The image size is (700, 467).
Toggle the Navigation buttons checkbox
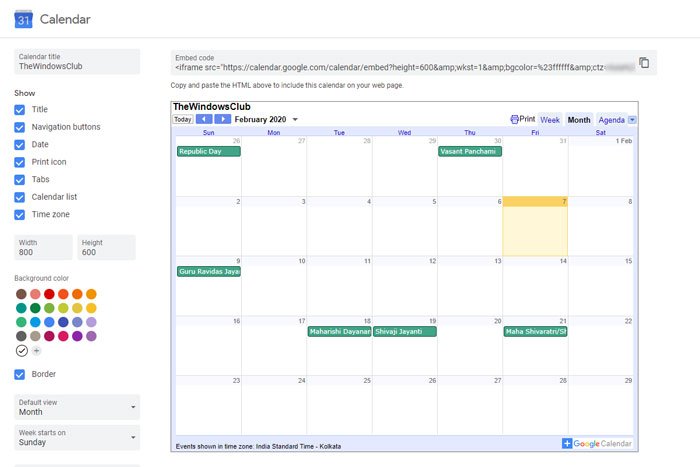coord(20,127)
